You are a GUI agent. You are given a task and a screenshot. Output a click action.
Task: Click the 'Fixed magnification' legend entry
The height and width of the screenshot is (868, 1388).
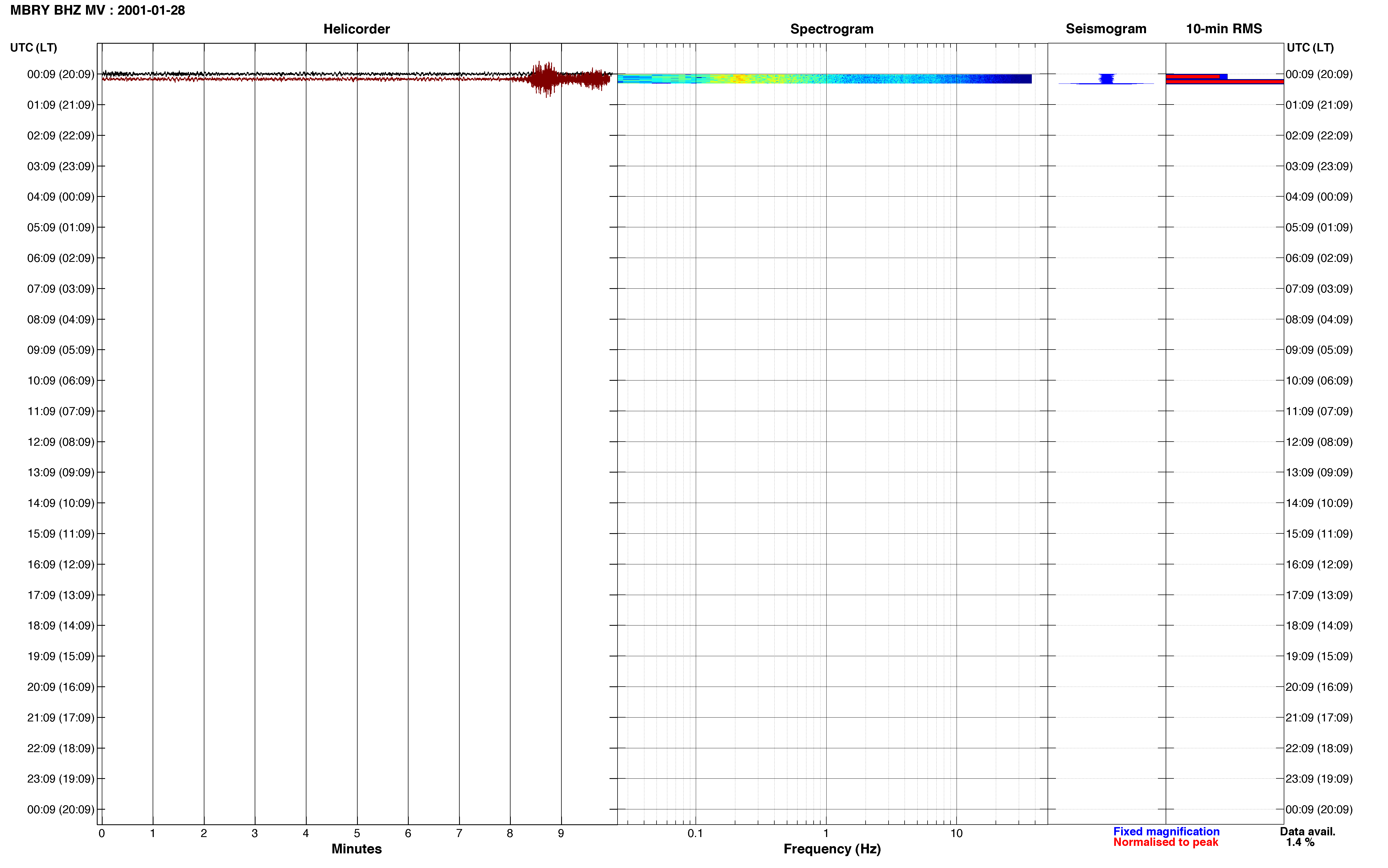coord(1166,831)
